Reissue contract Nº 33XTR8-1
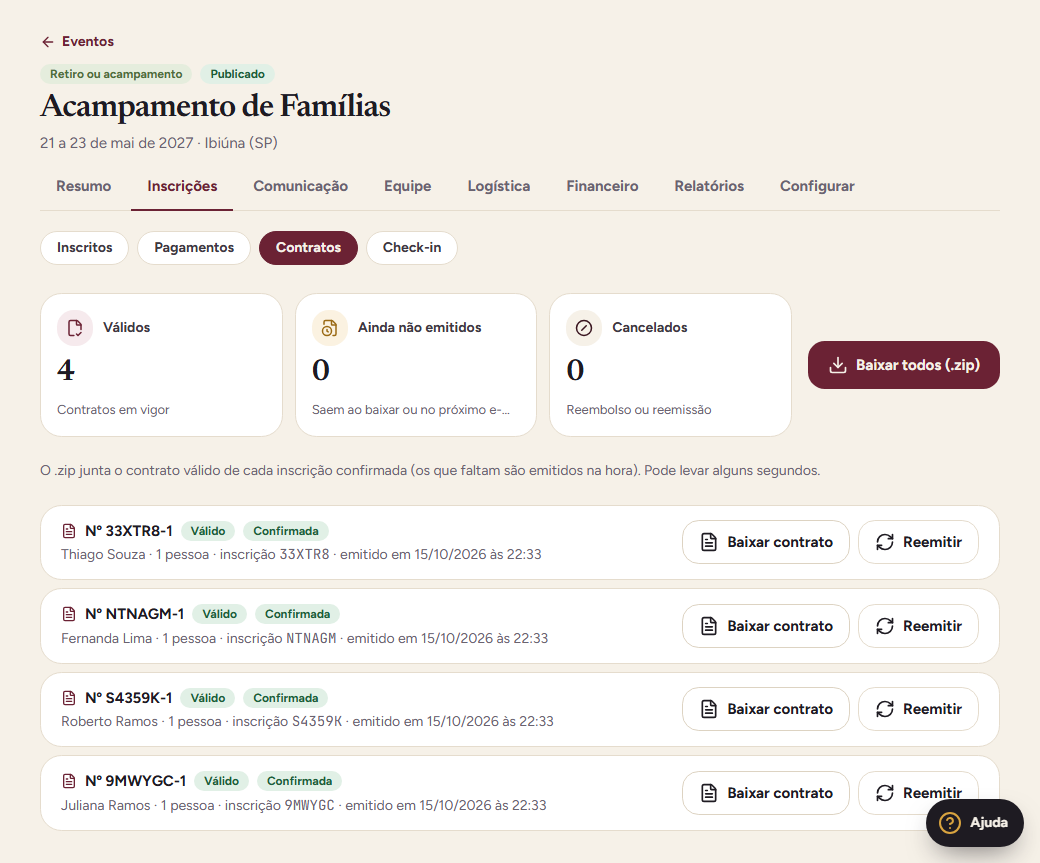Viewport: 1040px width, 863px height. 918,543
